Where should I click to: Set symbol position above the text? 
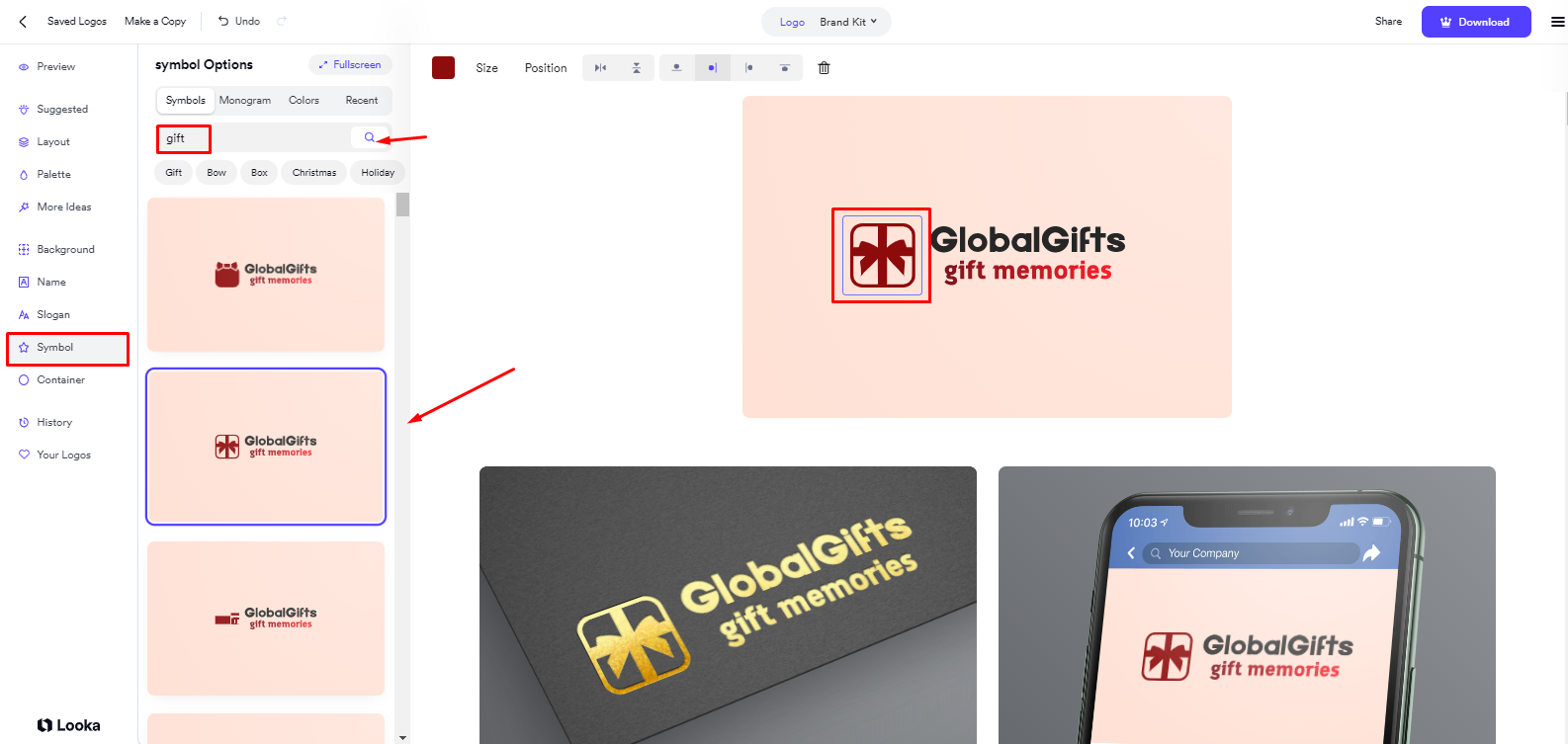pos(677,68)
